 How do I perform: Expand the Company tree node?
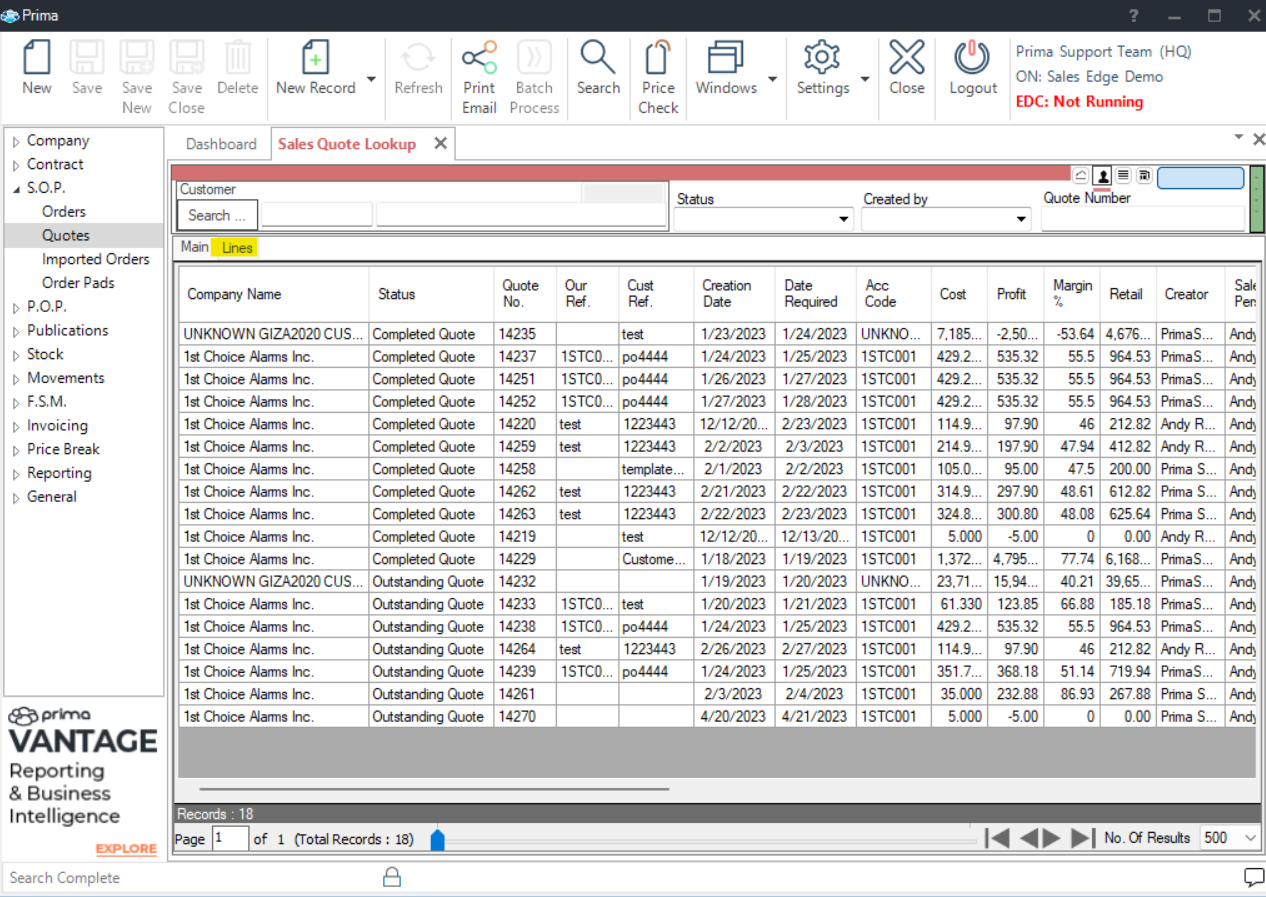click(x=16, y=141)
